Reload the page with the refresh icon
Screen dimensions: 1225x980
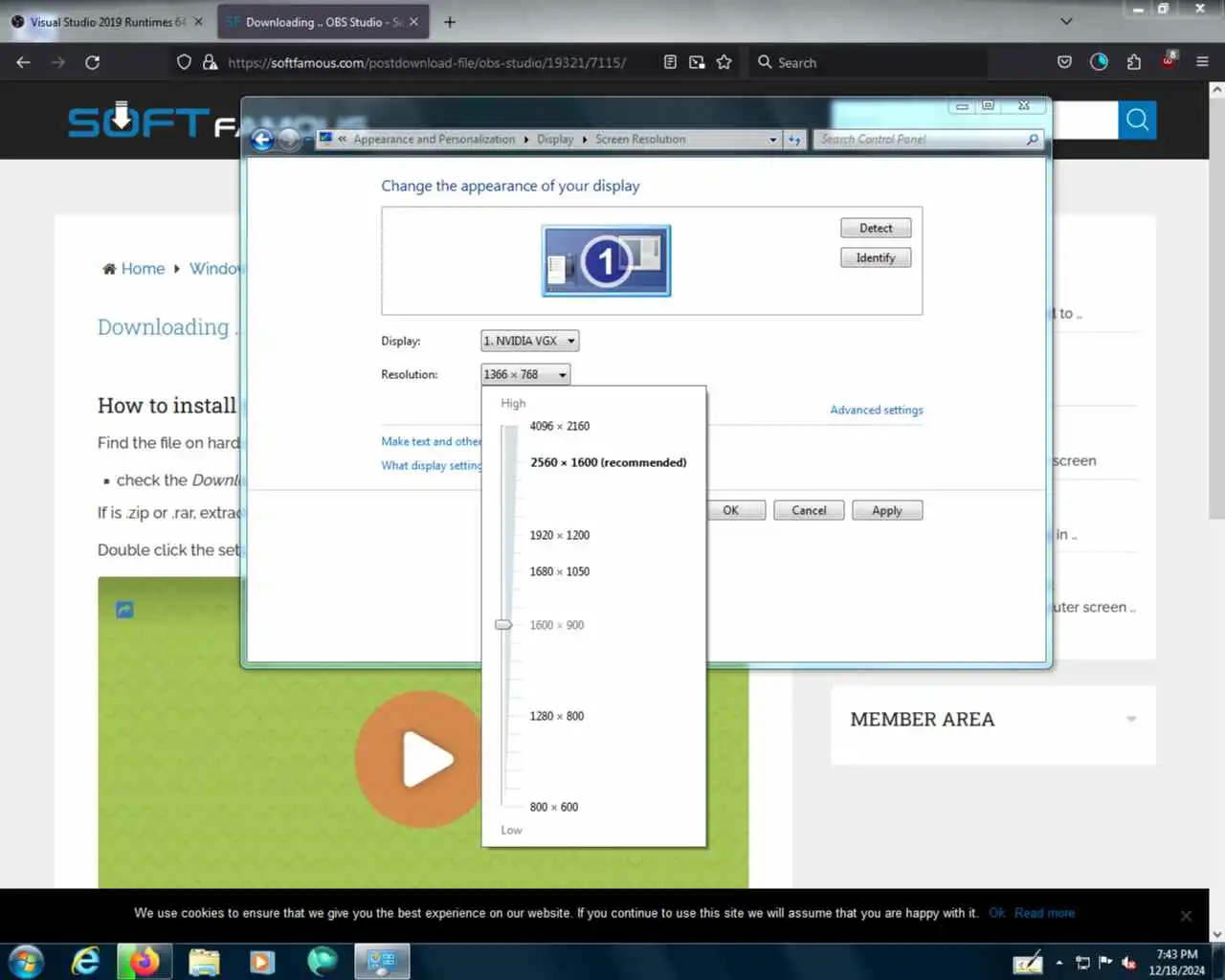(x=92, y=62)
